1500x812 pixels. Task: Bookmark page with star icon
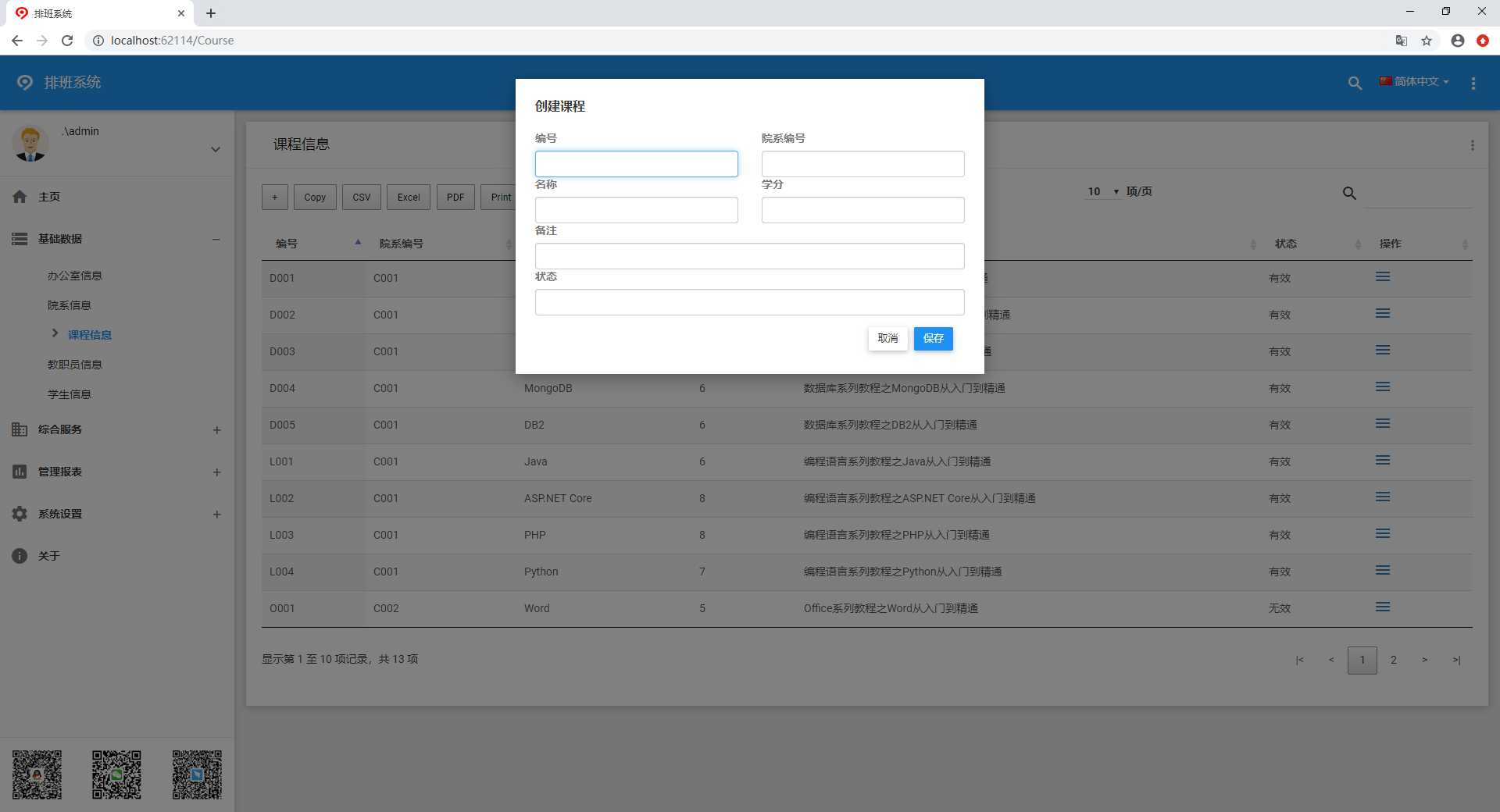1427,41
